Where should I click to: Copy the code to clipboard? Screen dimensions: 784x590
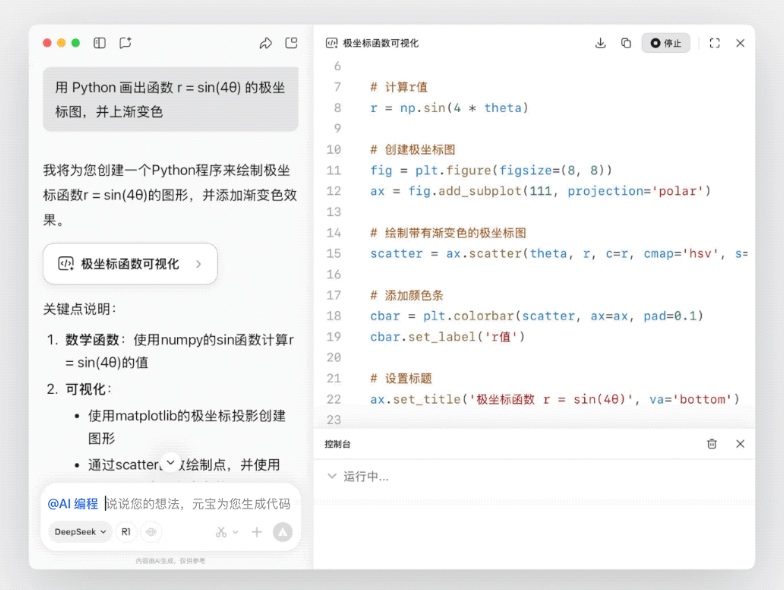point(626,43)
